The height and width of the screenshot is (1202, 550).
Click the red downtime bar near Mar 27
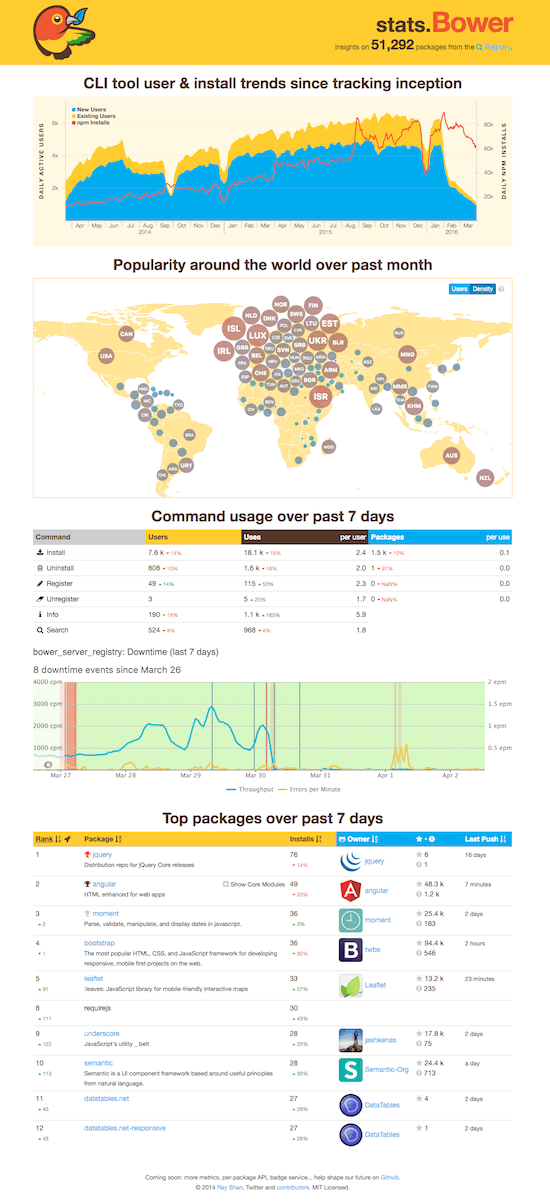pyautogui.click(x=69, y=726)
